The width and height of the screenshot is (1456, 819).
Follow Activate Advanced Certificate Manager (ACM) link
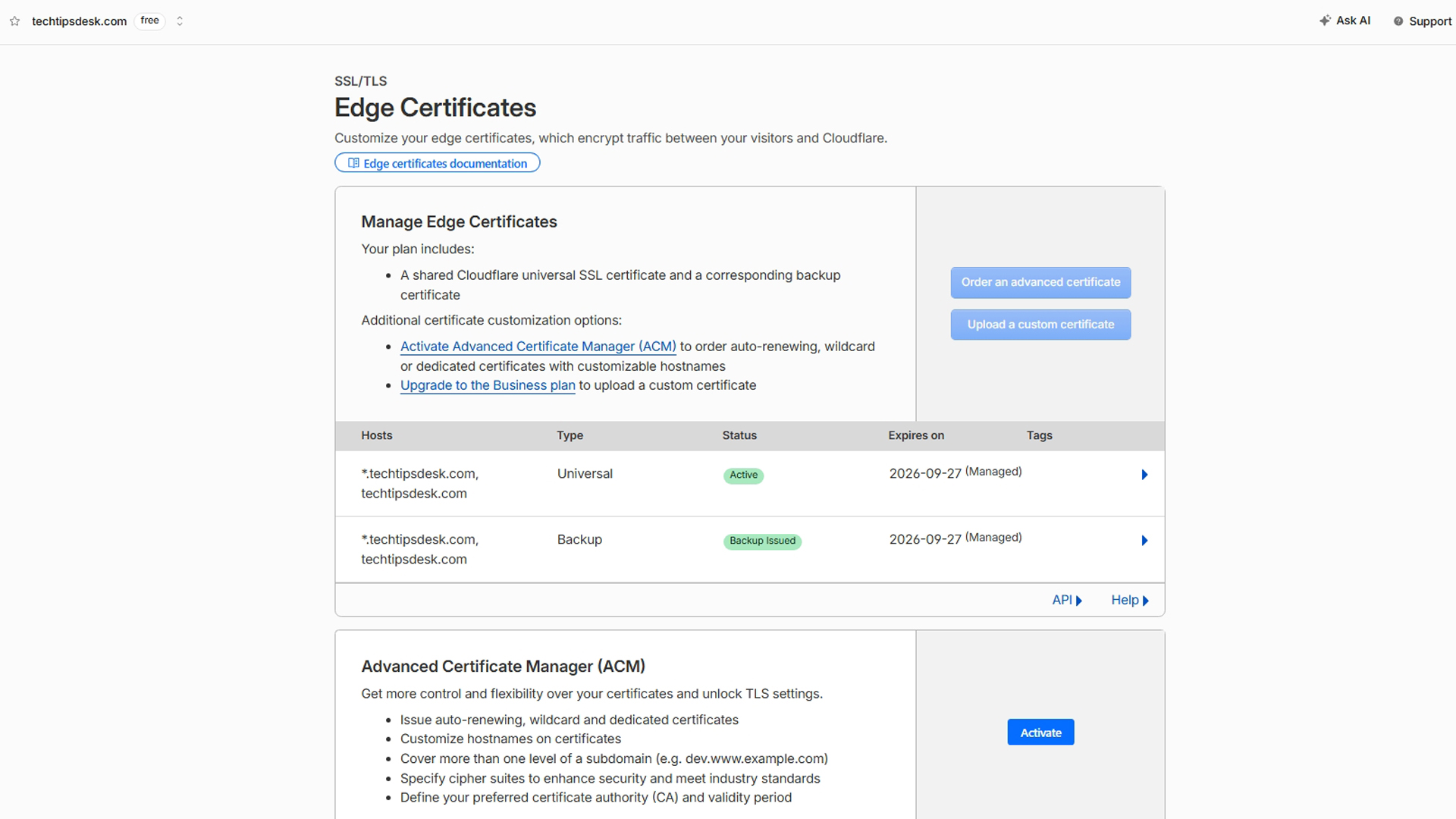click(538, 347)
